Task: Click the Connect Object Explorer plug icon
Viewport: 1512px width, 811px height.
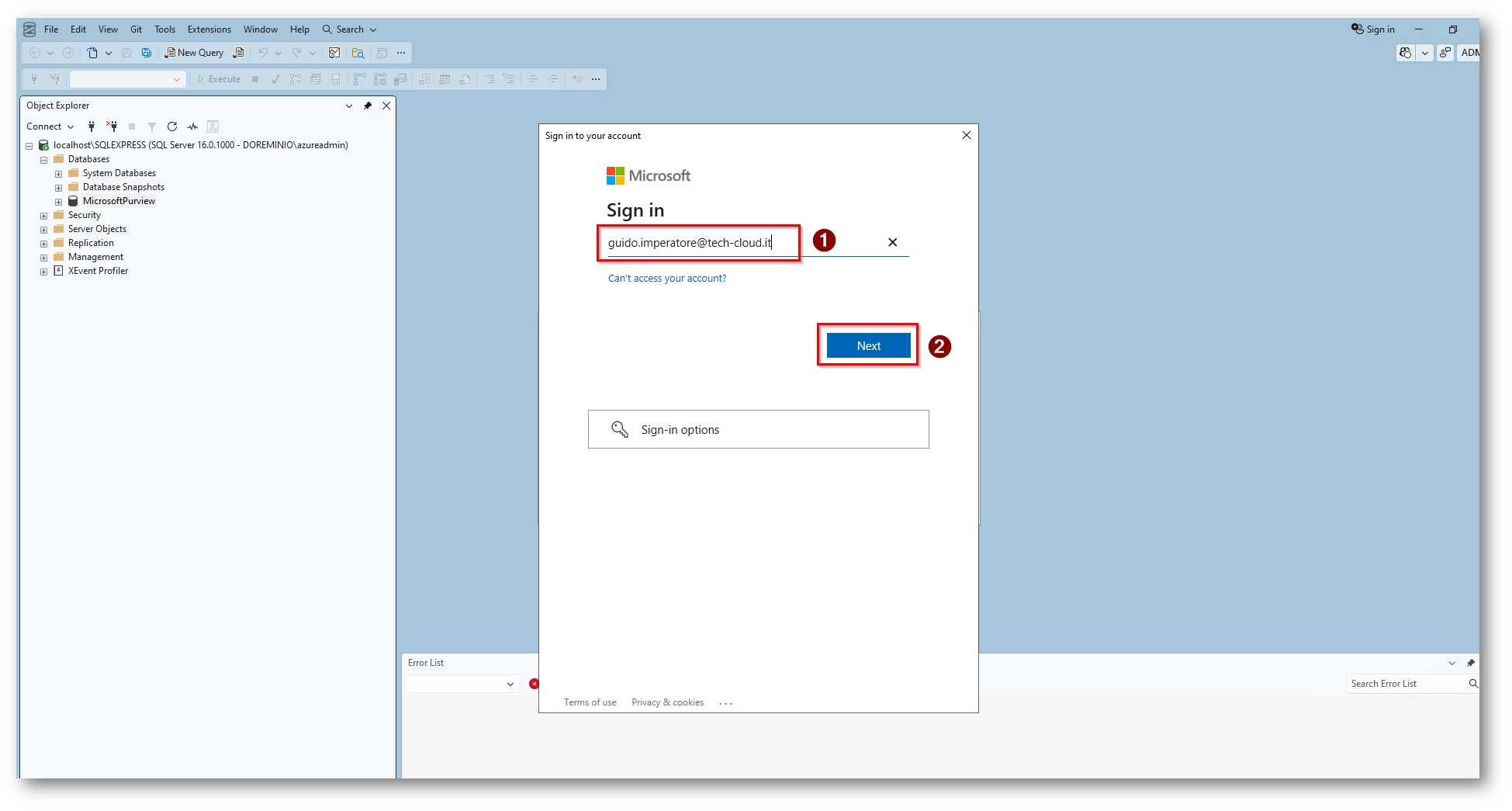Action: pyautogui.click(x=92, y=127)
